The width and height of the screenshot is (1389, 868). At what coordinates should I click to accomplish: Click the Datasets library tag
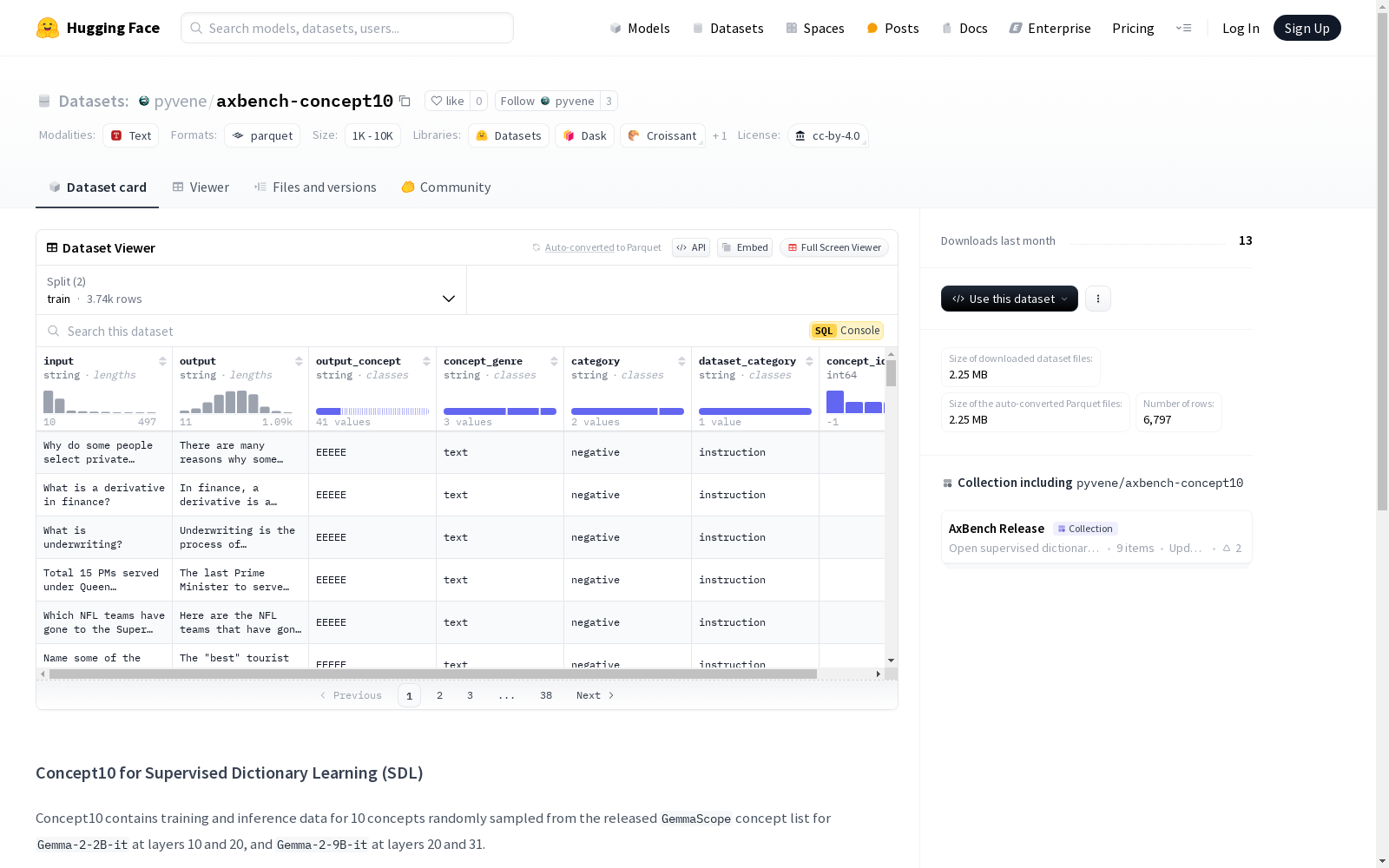[509, 135]
